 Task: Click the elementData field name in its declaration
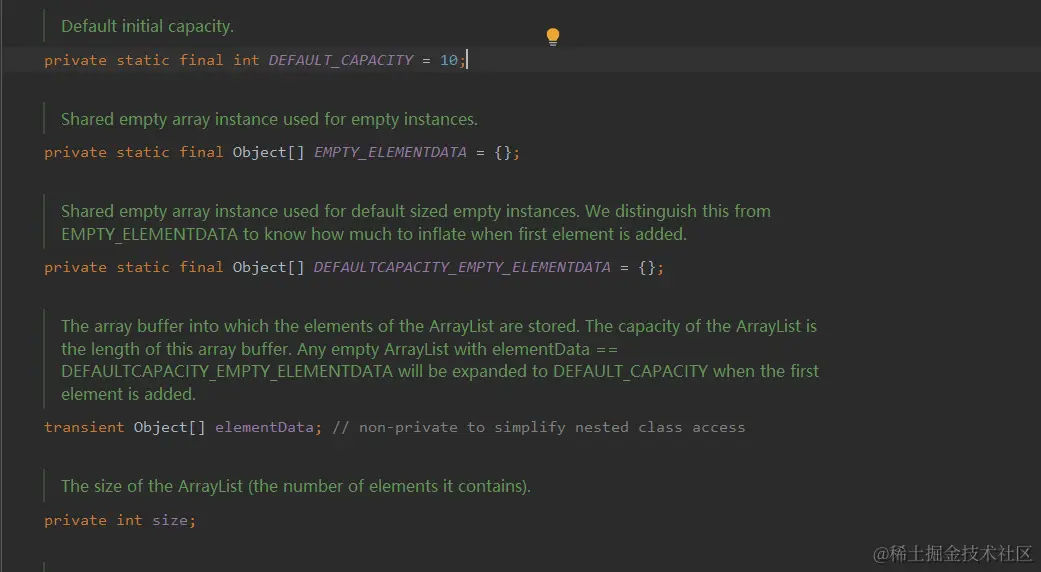(x=264, y=427)
